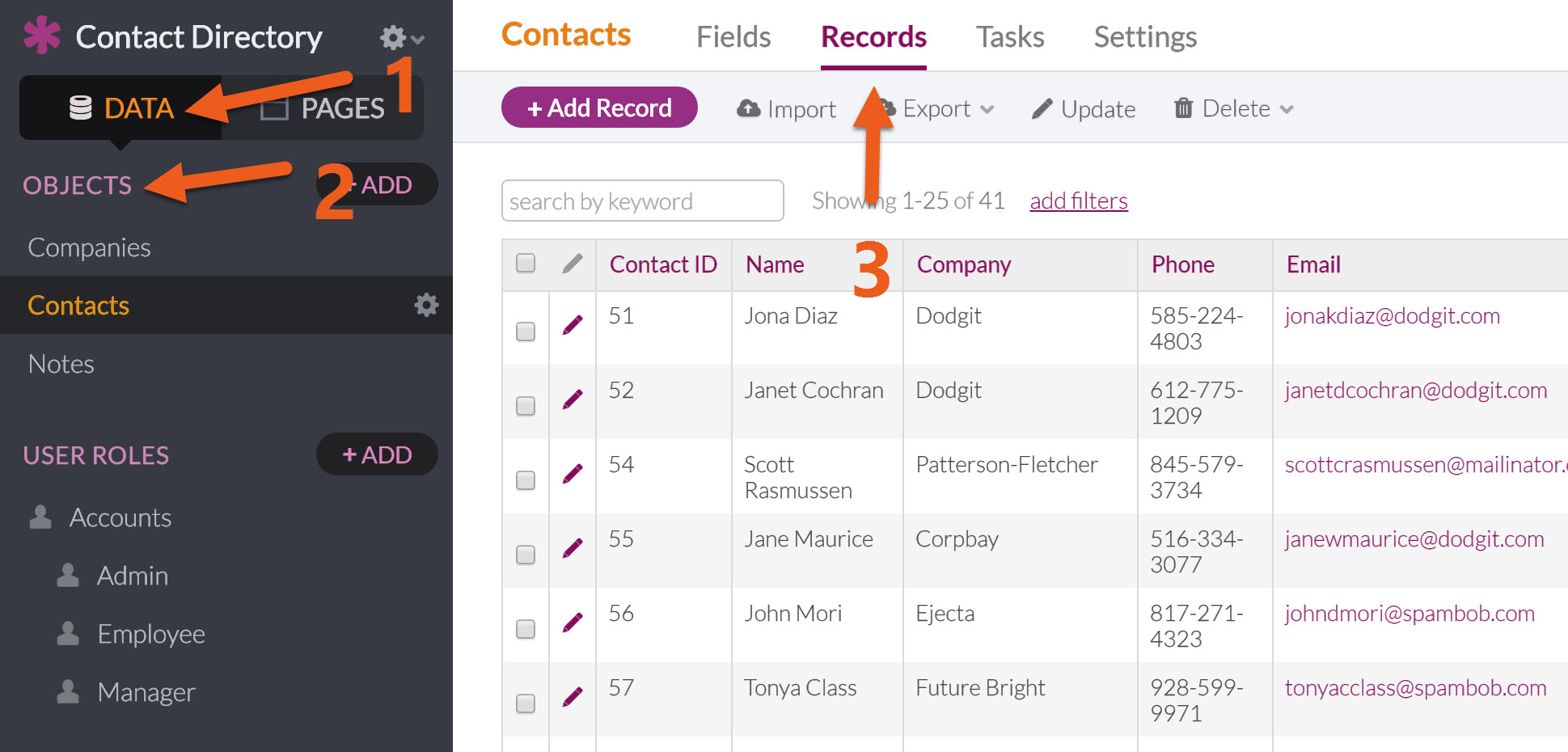Select the Janet Cochran record checkbox
The height and width of the screenshot is (752, 1568).
point(526,405)
